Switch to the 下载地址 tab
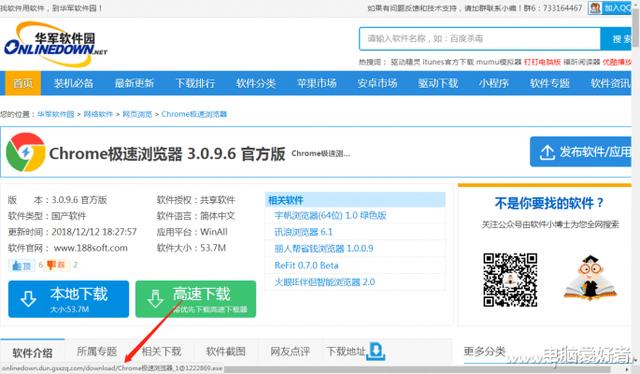The width and height of the screenshot is (640, 374). (346, 352)
